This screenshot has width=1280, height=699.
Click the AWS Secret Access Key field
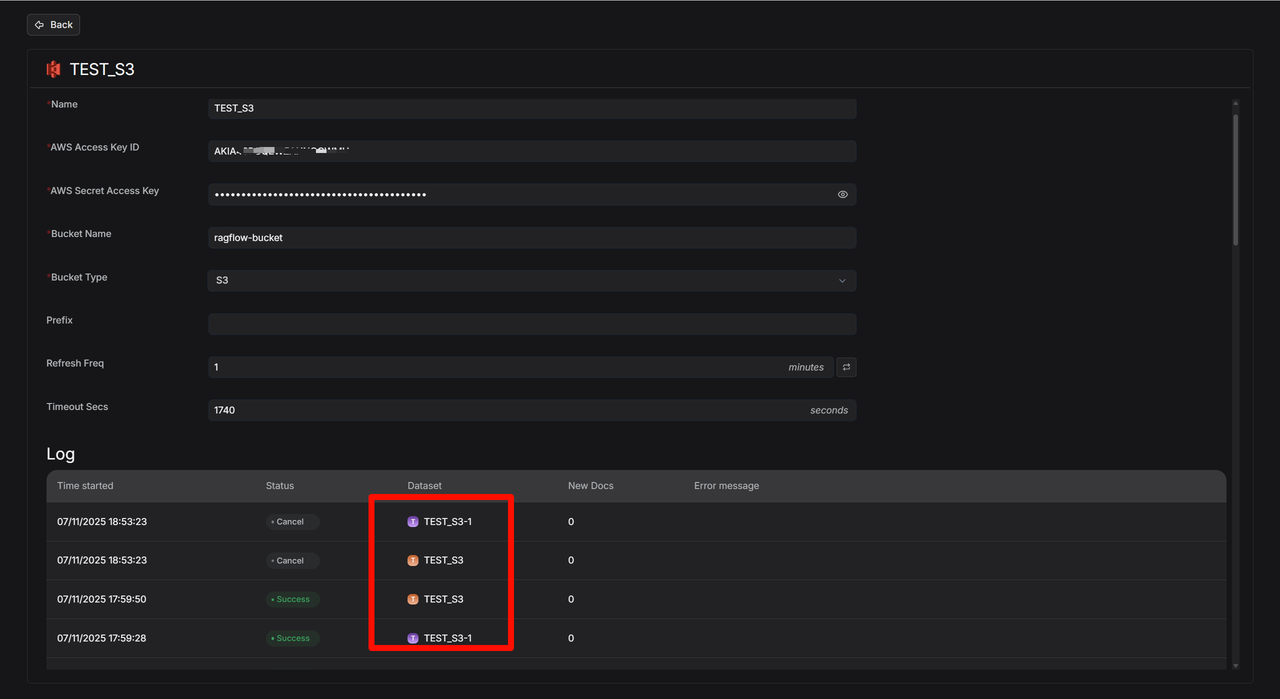click(532, 194)
